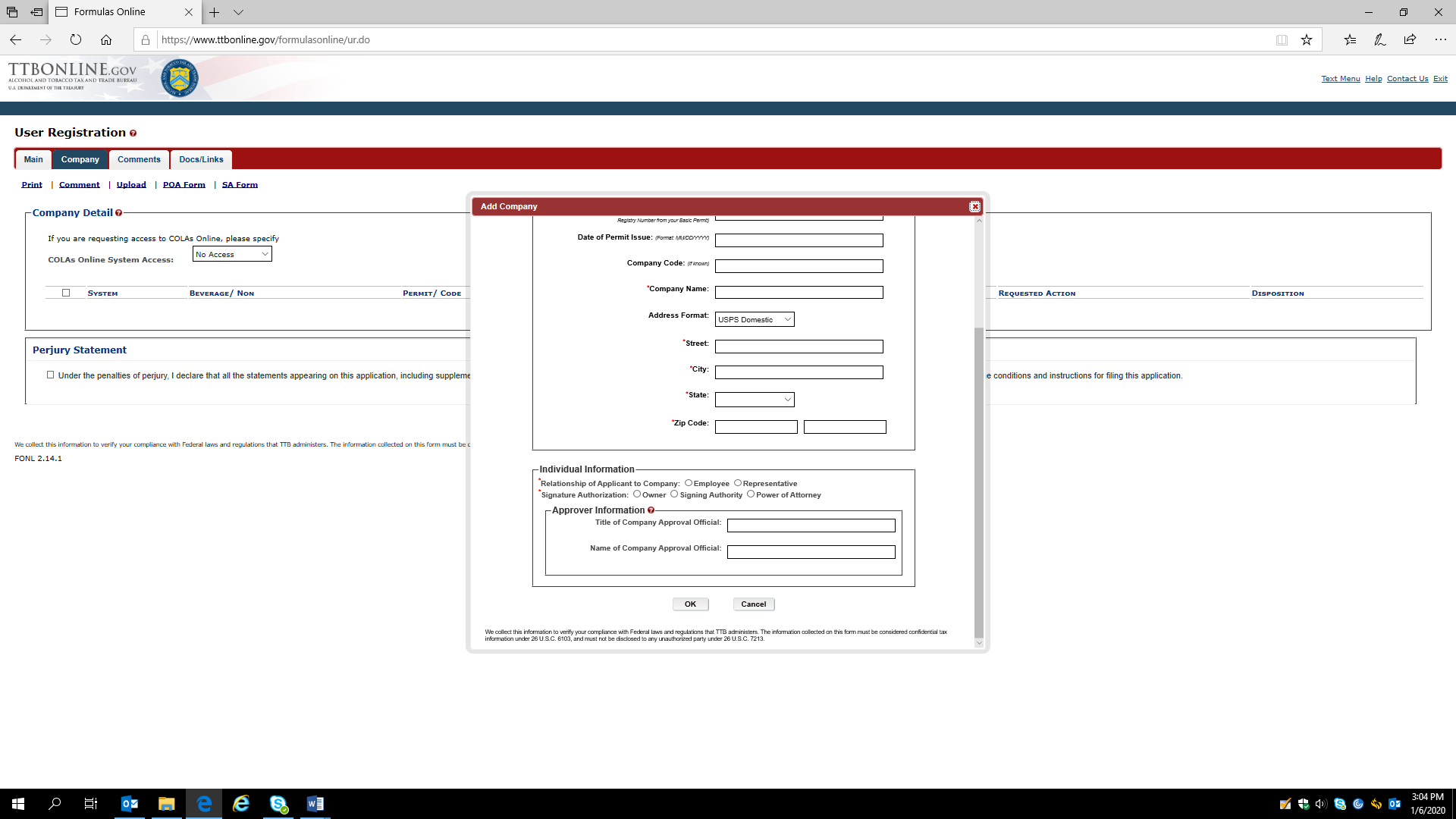Screen dimensions: 1456x819
Task: Select the Employee radio button
Action: click(x=689, y=483)
